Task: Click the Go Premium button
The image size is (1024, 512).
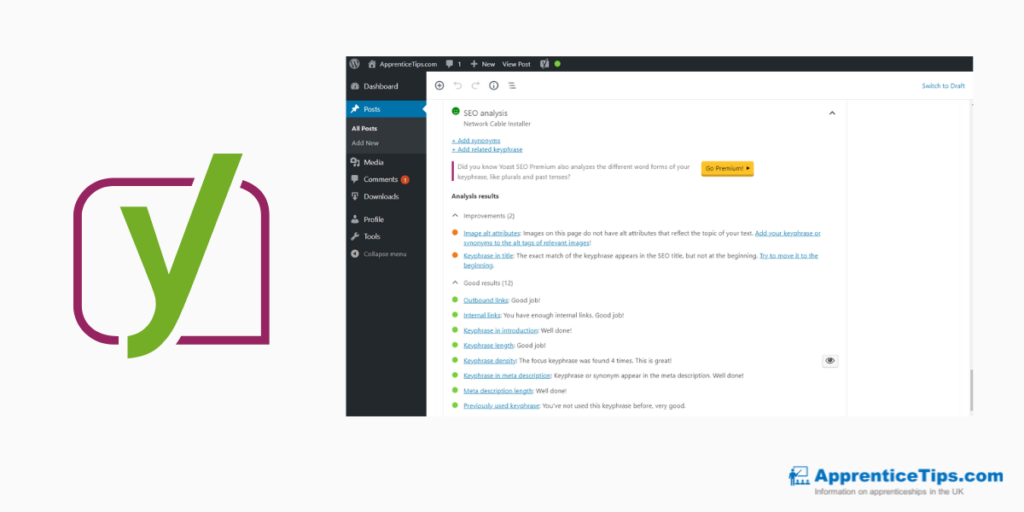Action: coord(728,168)
